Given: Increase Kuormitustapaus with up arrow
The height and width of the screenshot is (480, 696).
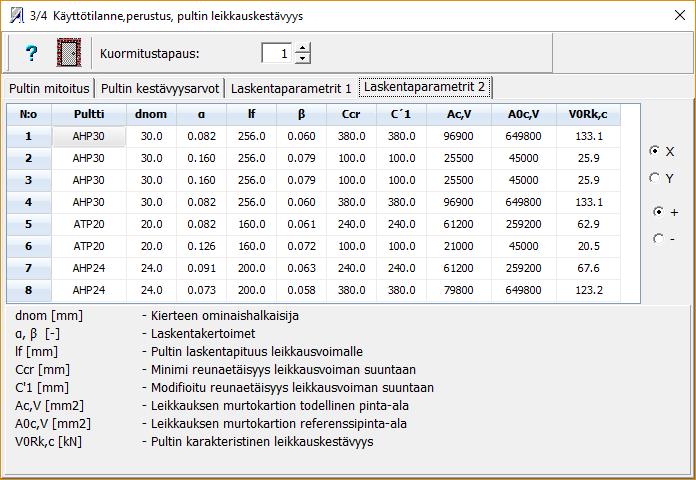Looking at the screenshot, I should 302,48.
